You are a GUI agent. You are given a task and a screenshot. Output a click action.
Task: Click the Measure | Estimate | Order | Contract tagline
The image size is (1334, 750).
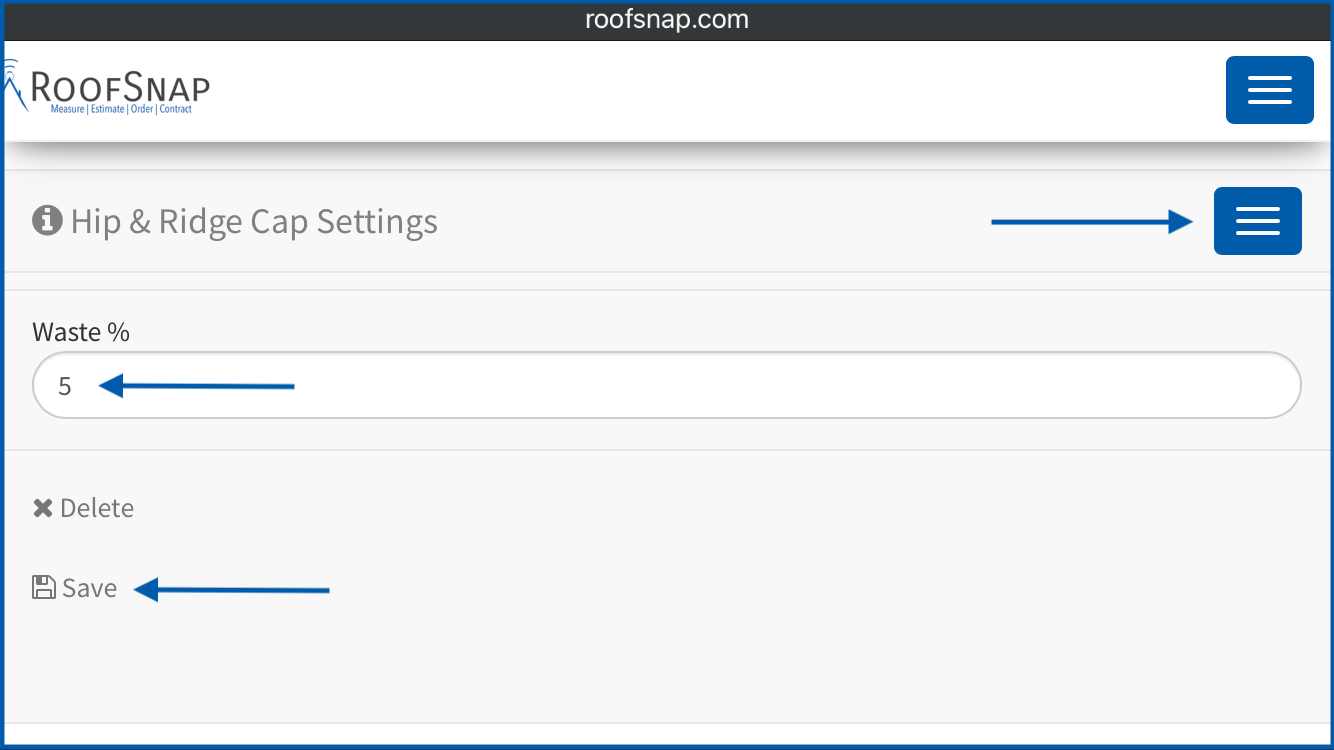(121, 109)
